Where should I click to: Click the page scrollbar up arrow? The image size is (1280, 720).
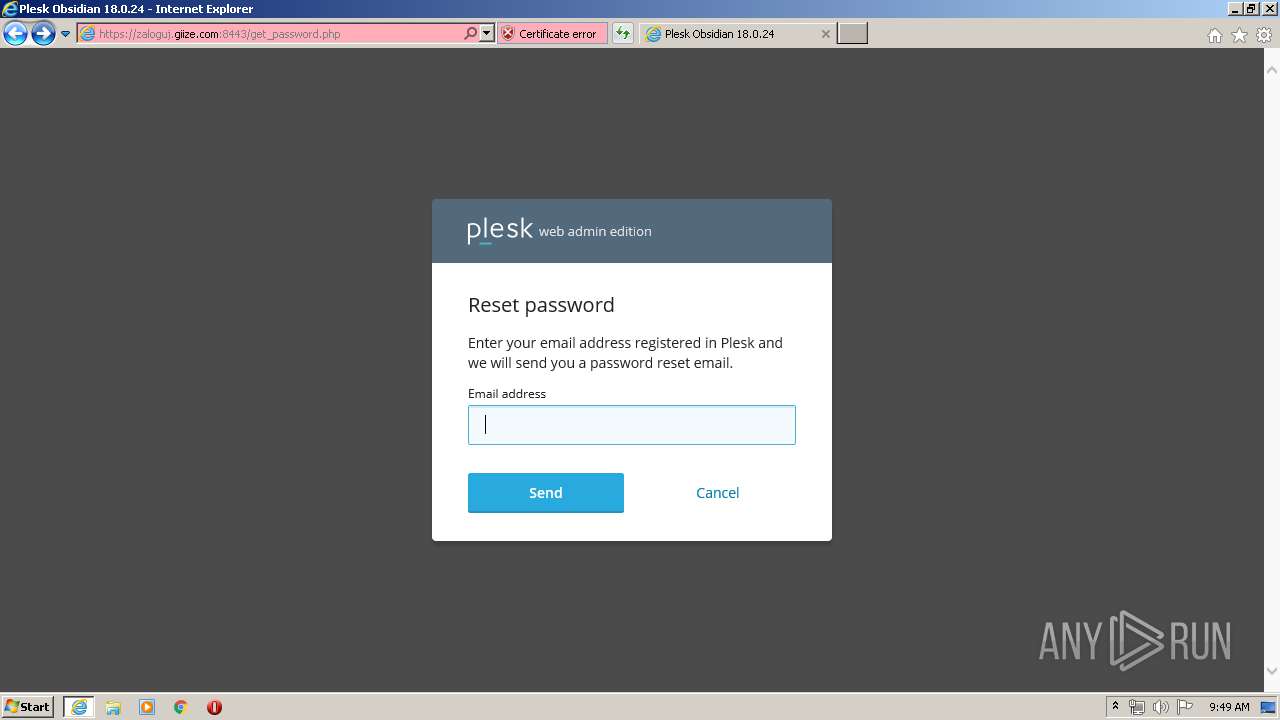coord(1272,70)
